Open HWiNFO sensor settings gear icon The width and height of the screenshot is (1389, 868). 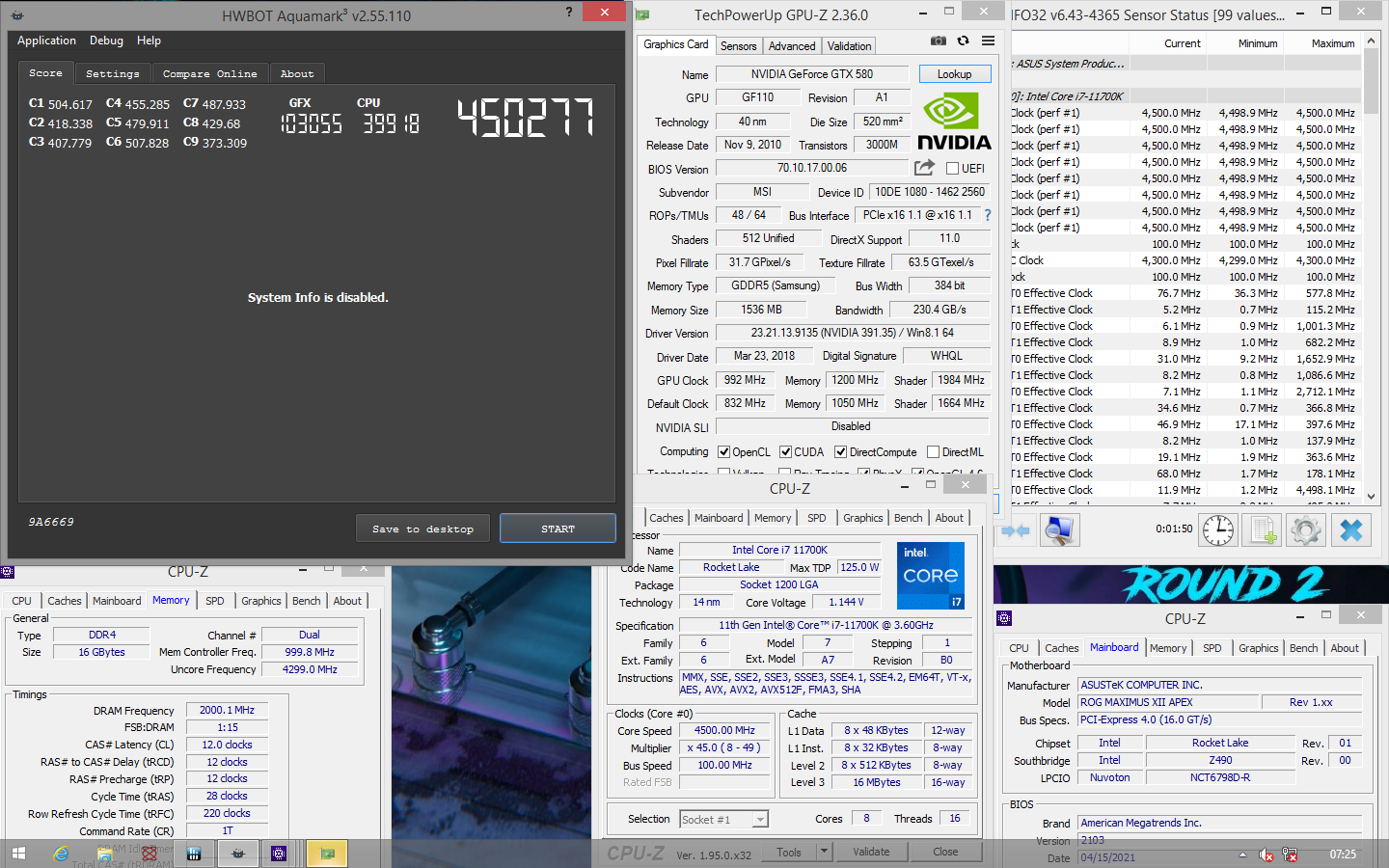tap(1305, 530)
